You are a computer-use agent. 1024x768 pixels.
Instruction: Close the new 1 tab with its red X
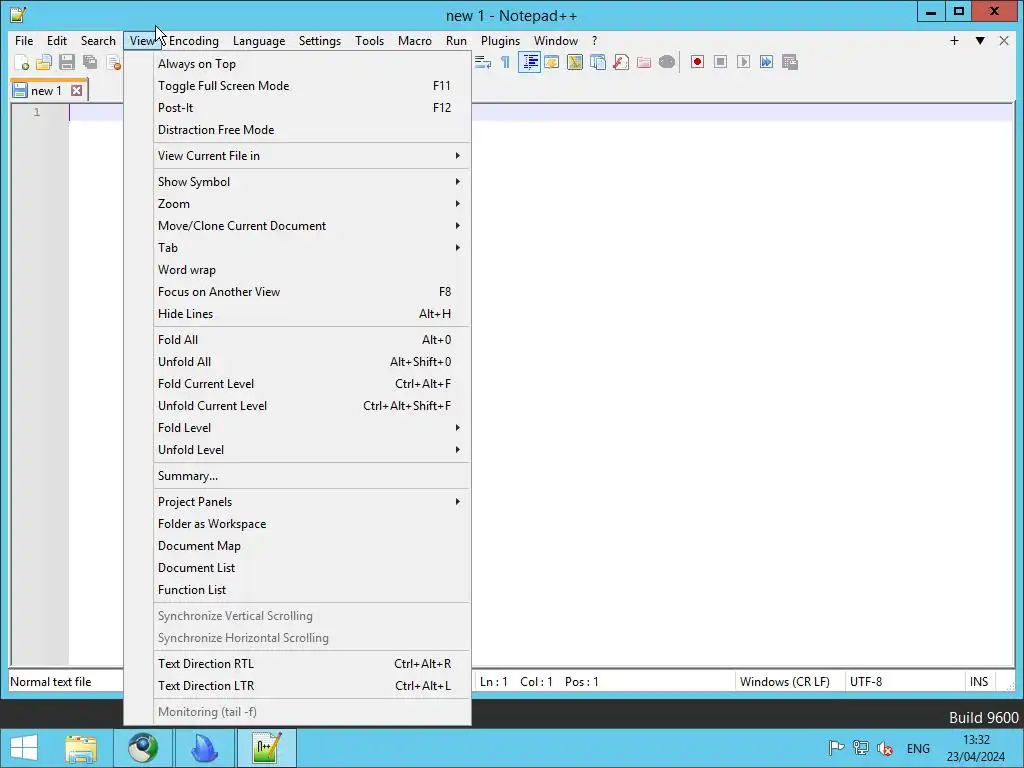(x=76, y=90)
